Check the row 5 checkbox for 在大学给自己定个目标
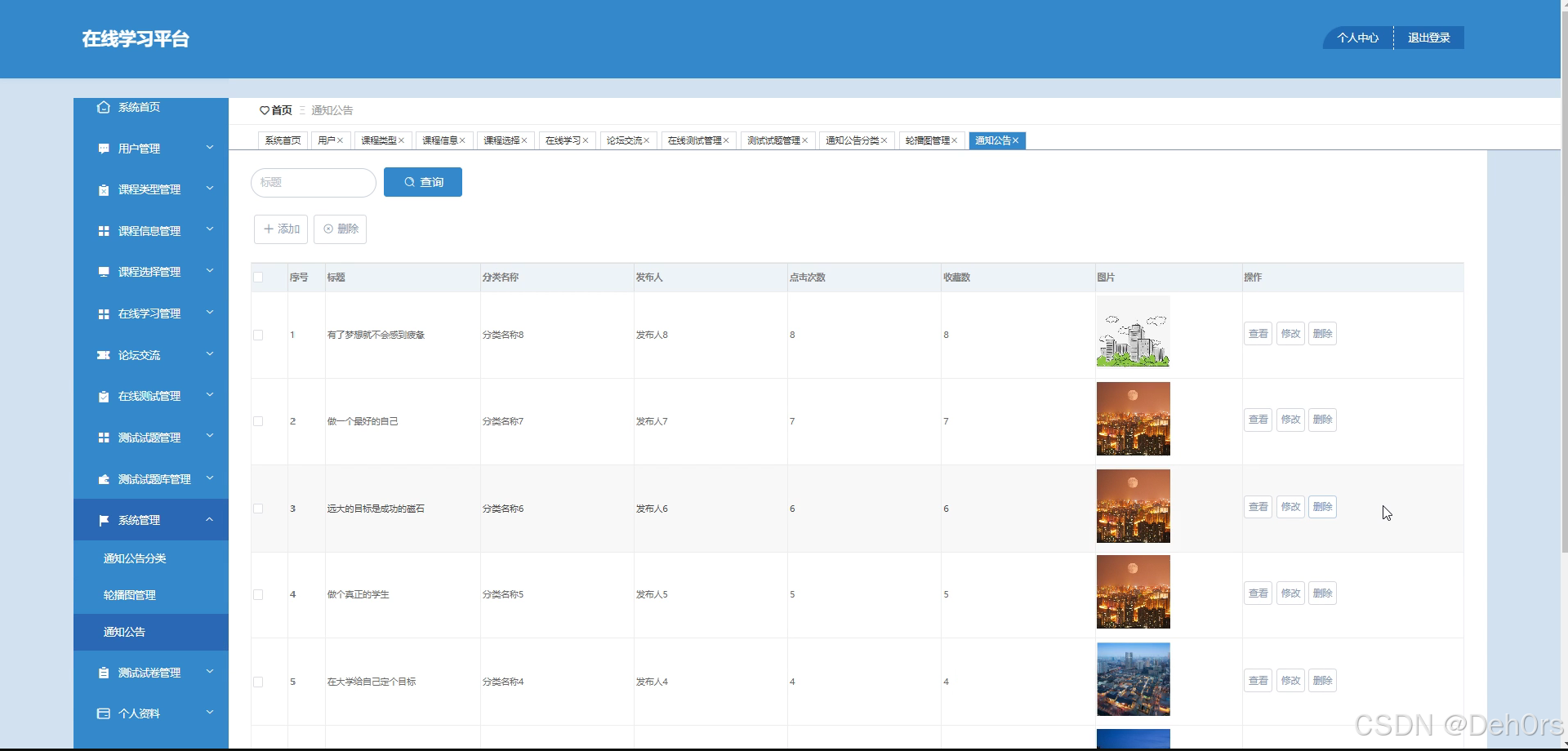1568x751 pixels. (x=258, y=682)
